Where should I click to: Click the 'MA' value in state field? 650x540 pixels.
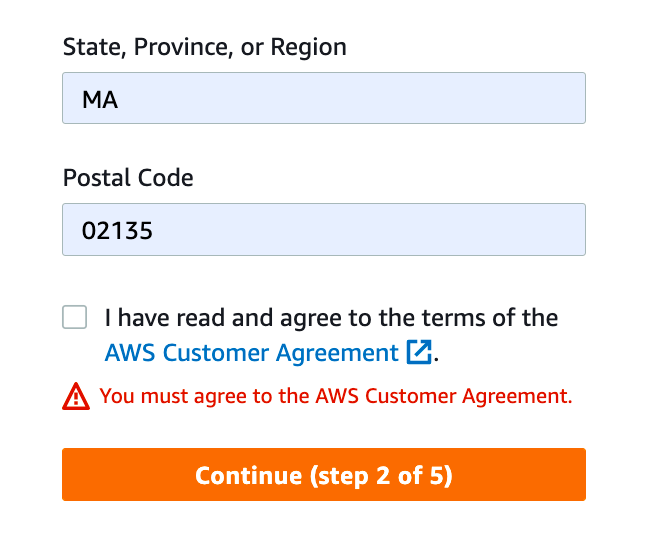point(101,100)
